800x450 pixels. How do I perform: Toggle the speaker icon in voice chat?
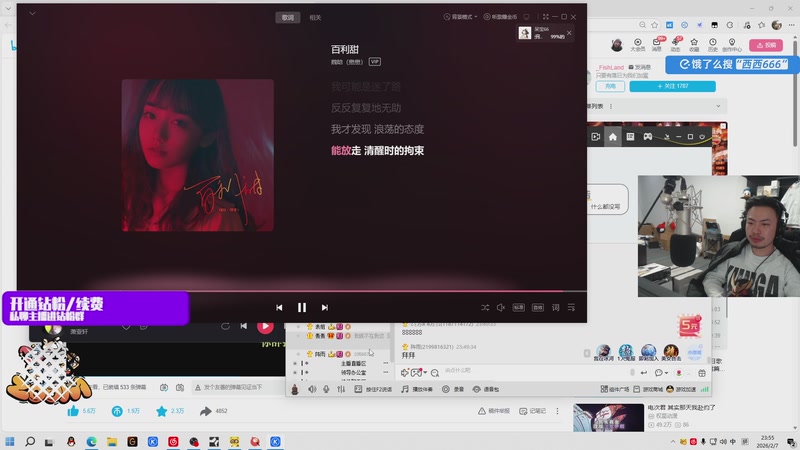[312, 389]
